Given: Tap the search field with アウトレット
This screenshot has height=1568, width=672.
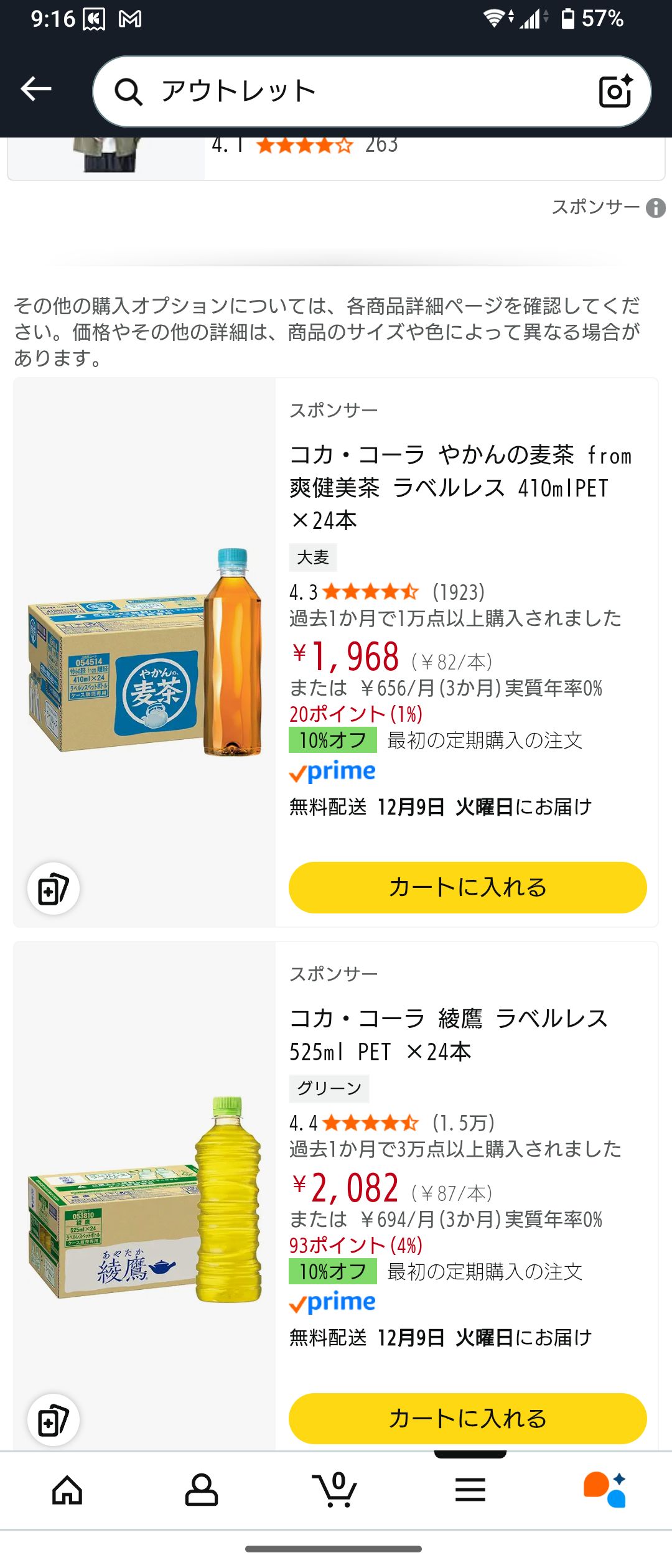Looking at the screenshot, I should click(361, 91).
